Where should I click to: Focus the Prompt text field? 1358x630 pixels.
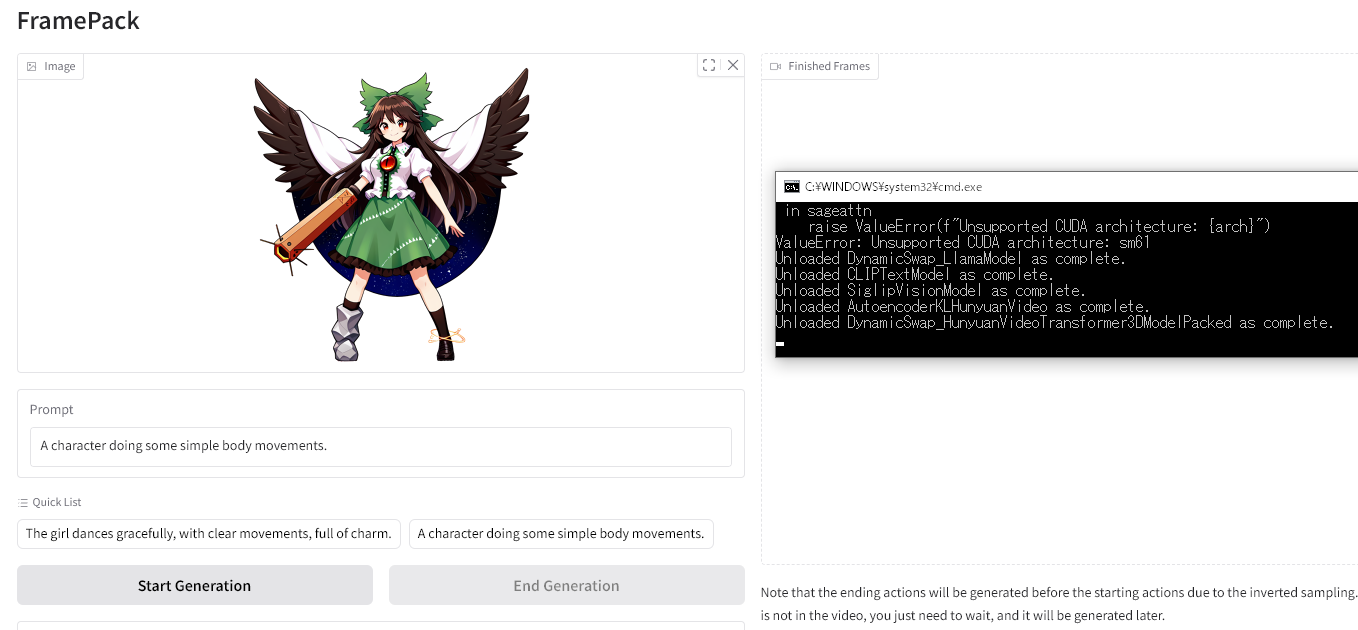[380, 446]
